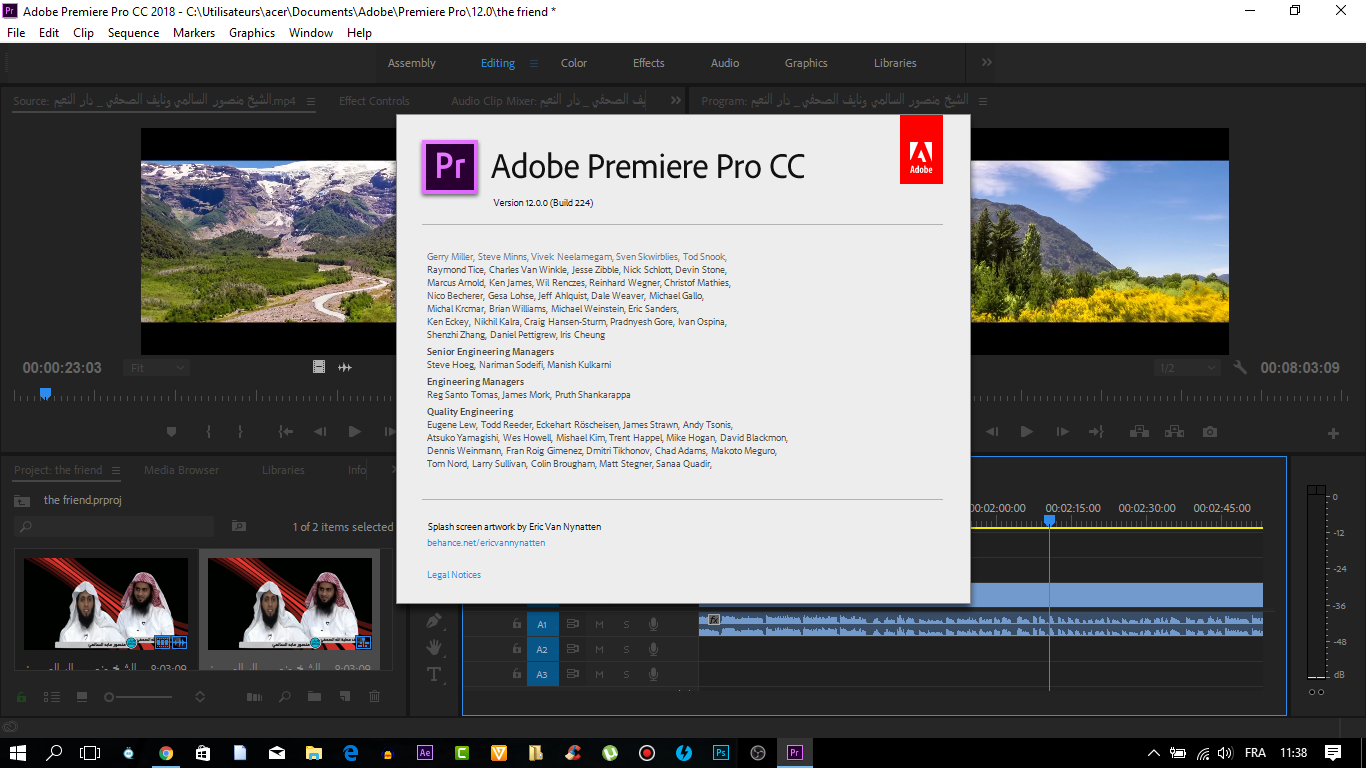Open the behance.net/ericvannynatten link
This screenshot has width=1366, height=768.
tap(486, 543)
